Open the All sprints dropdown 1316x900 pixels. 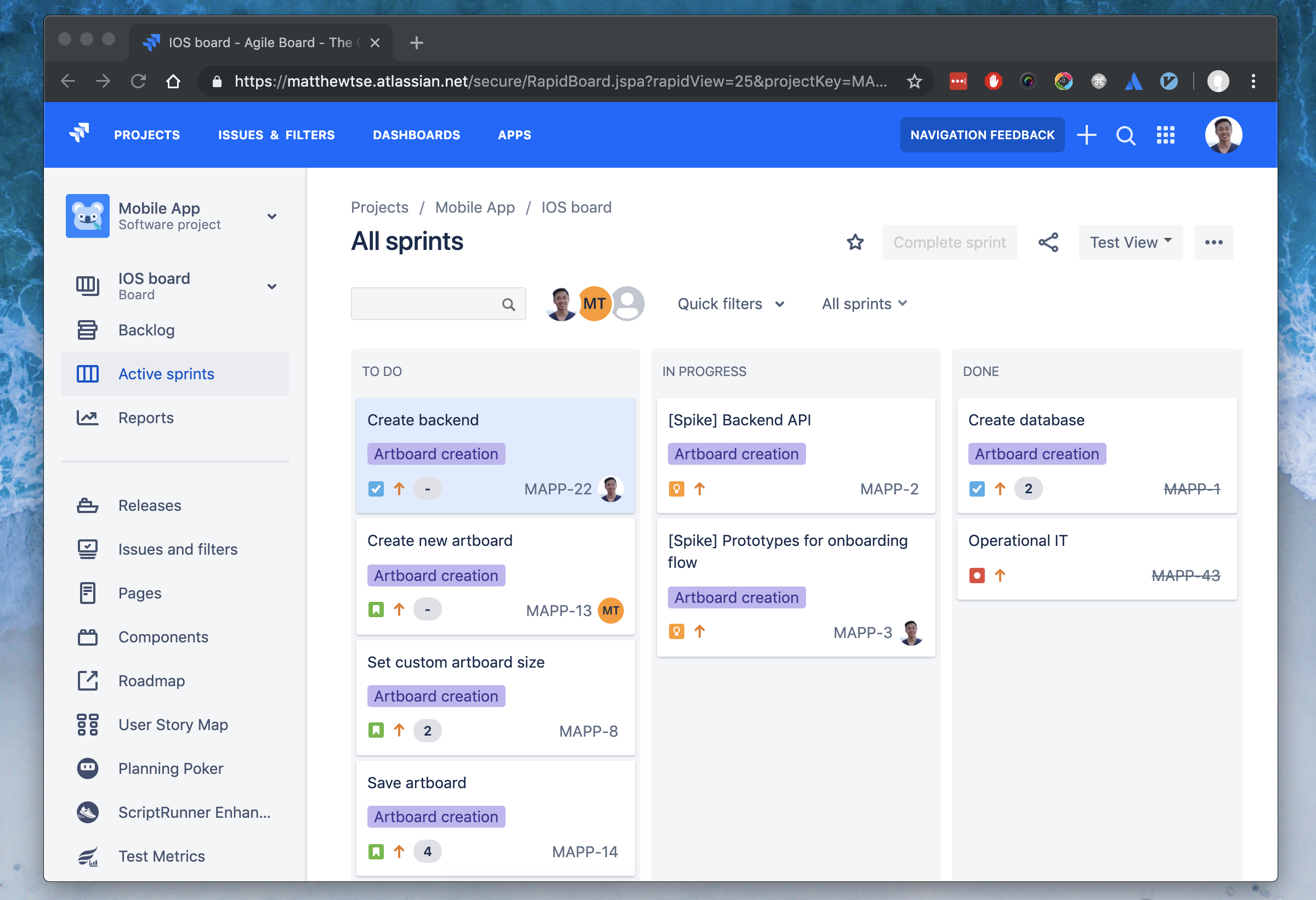[x=864, y=304]
